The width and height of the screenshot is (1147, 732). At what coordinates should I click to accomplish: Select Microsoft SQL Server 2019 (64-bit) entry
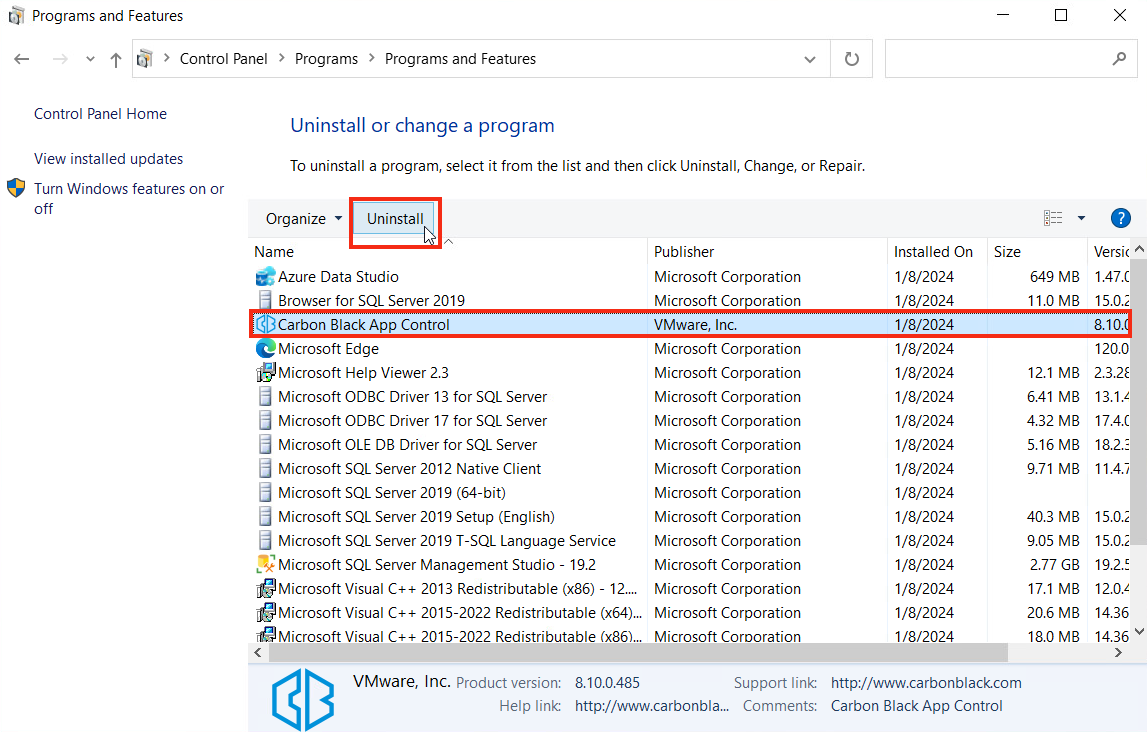(392, 493)
